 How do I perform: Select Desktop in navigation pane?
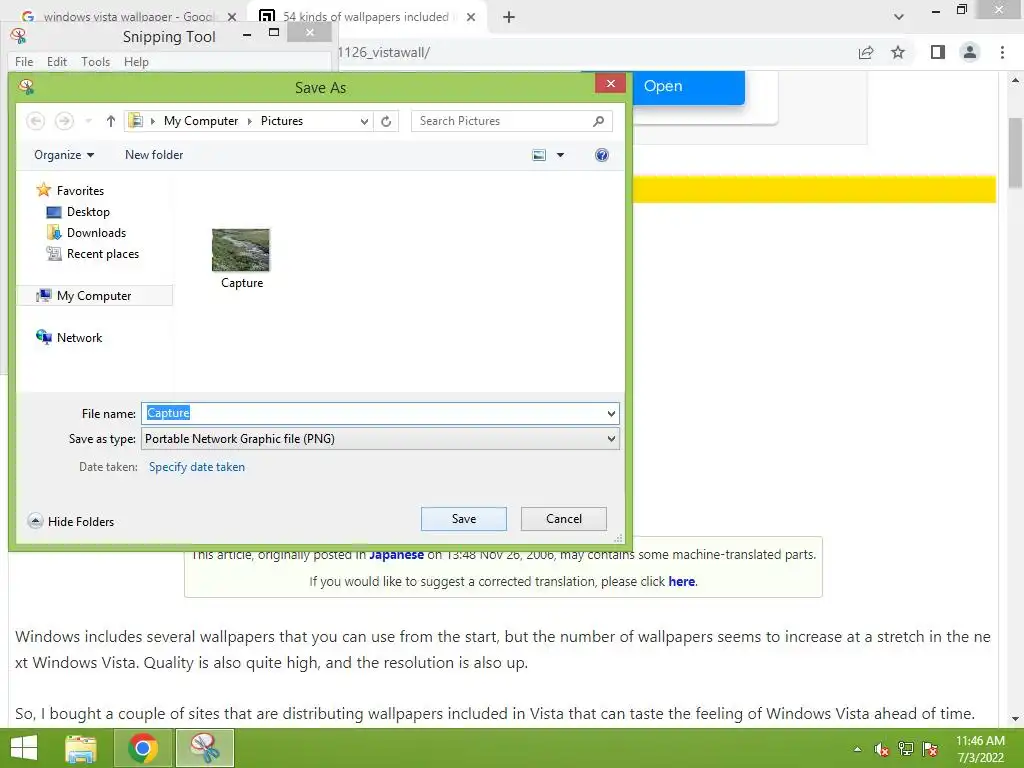point(78,212)
